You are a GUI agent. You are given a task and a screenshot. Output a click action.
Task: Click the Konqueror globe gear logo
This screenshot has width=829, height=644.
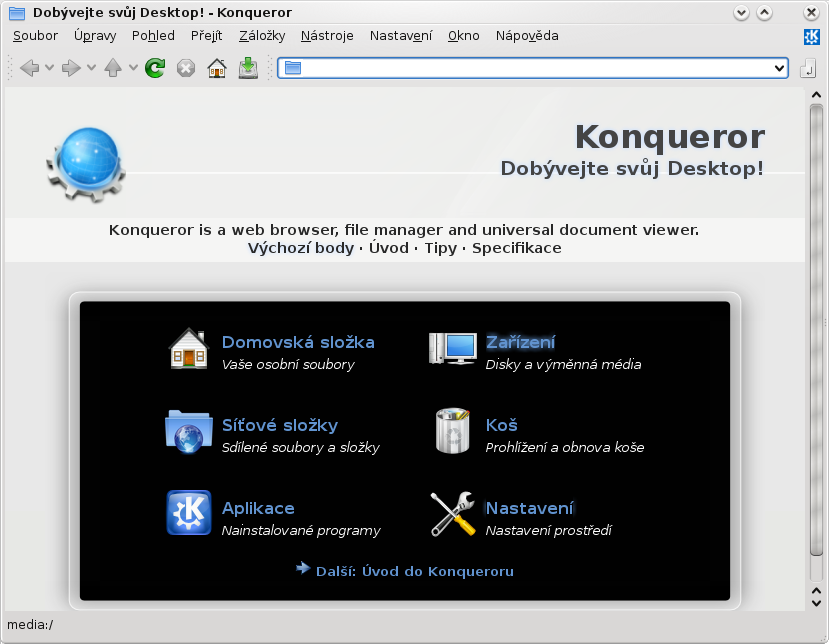pyautogui.click(x=86, y=164)
